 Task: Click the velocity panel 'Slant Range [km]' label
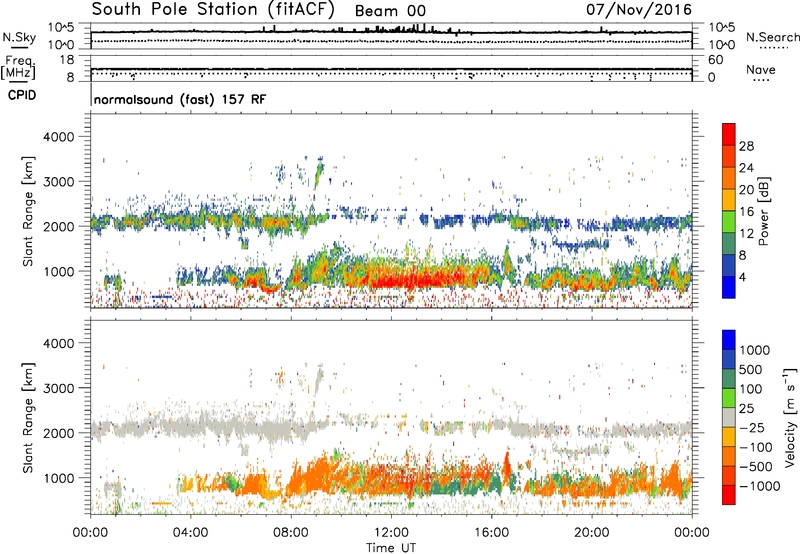tap(28, 418)
